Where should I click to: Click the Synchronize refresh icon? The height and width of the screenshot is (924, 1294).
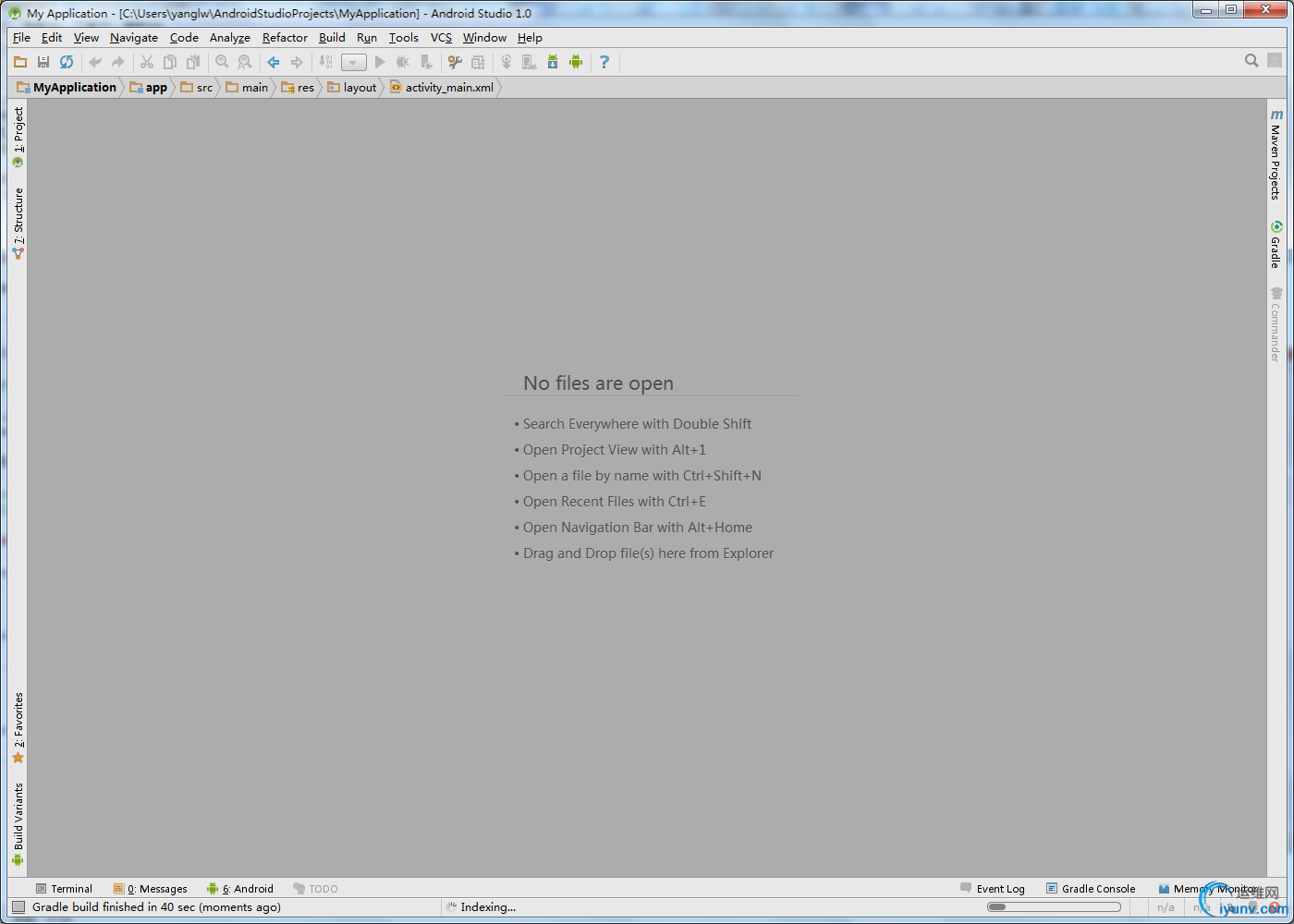tap(67, 62)
